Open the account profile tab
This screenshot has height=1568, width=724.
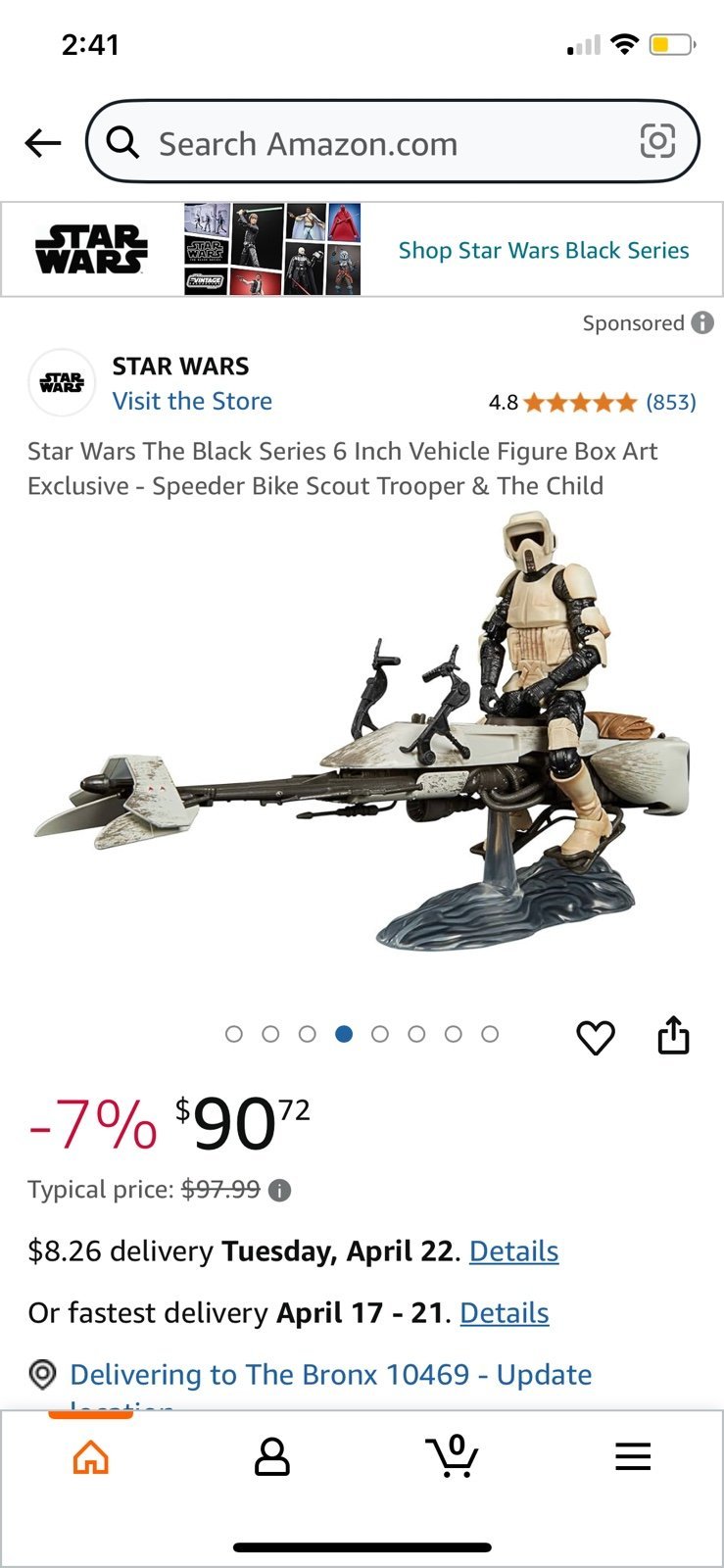[271, 1456]
